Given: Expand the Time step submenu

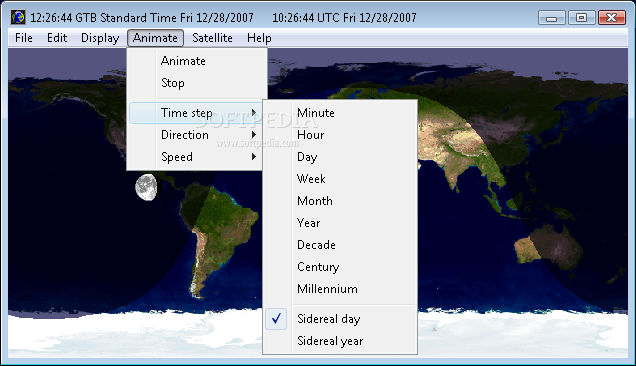Looking at the screenshot, I should [x=196, y=113].
